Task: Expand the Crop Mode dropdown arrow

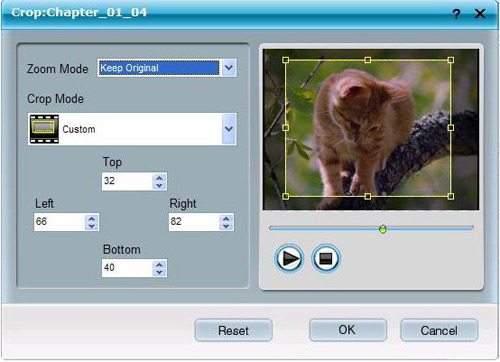Action: pyautogui.click(x=229, y=129)
